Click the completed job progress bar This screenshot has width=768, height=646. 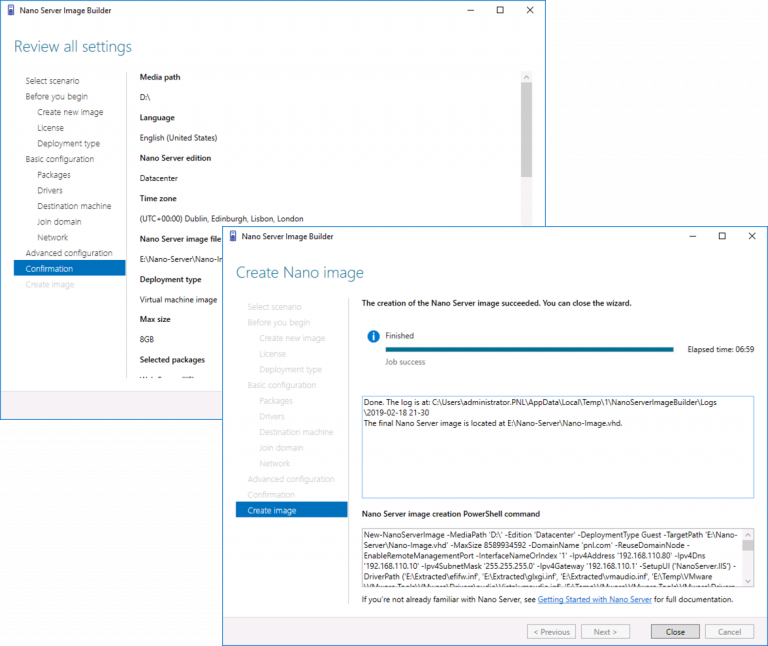(529, 350)
